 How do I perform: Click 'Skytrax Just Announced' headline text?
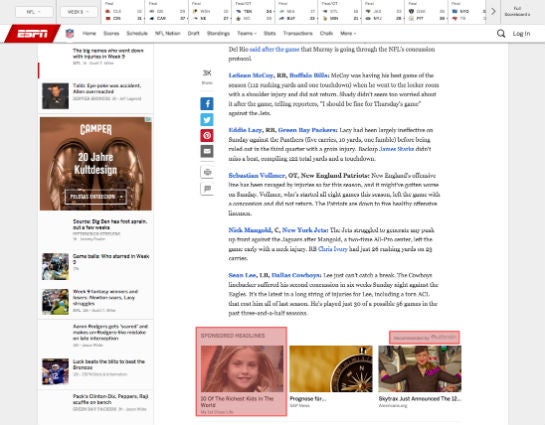[420, 399]
